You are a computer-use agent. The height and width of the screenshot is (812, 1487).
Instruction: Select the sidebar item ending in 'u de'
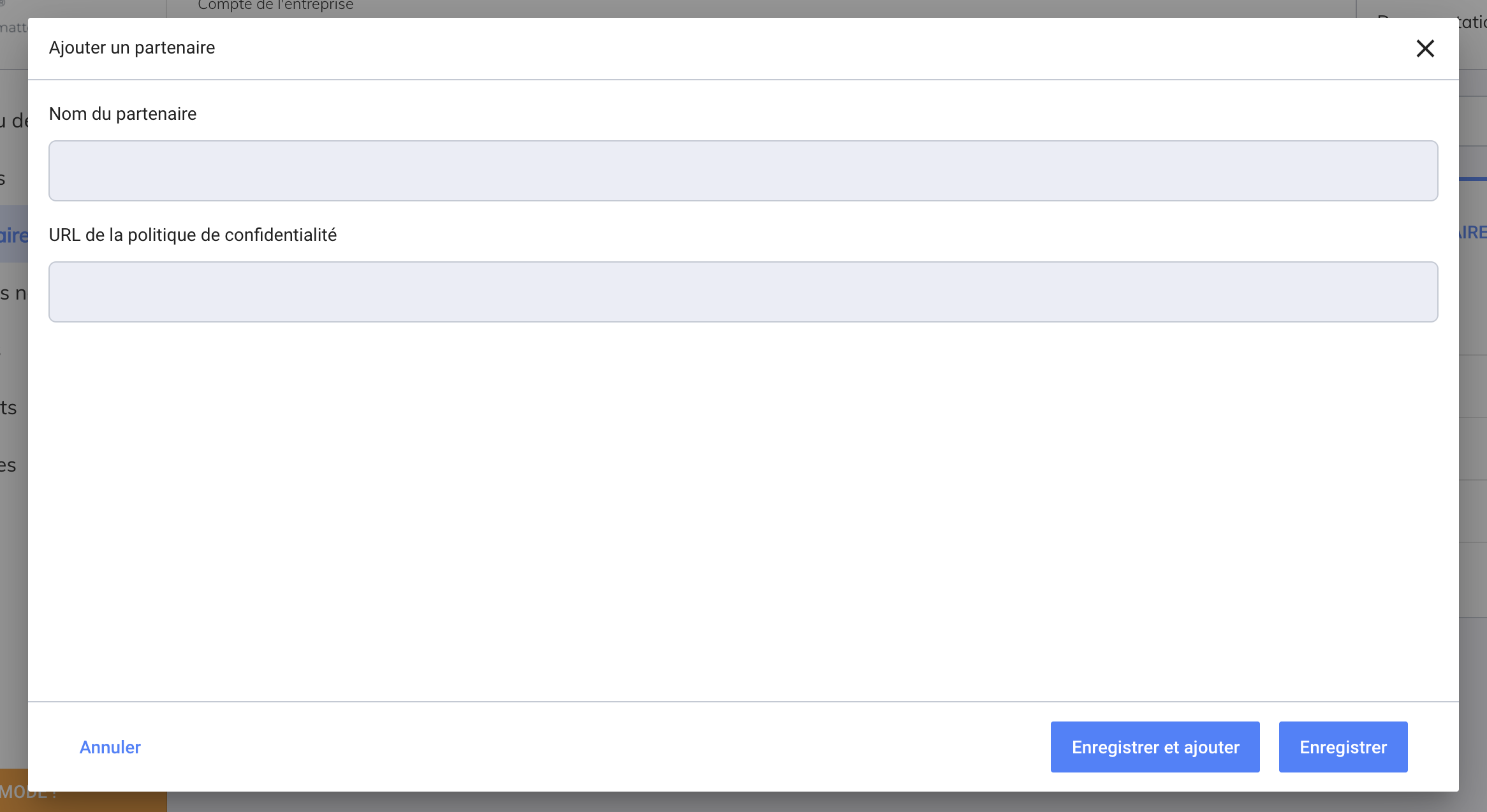[13, 120]
